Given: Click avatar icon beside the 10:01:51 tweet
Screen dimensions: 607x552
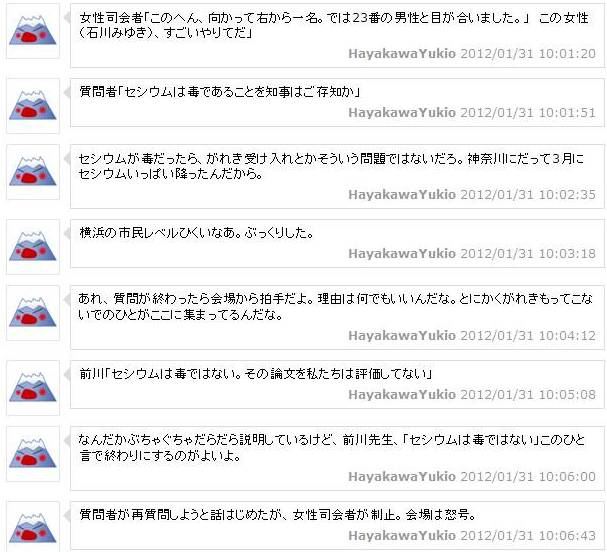Looking at the screenshot, I should (33, 106).
